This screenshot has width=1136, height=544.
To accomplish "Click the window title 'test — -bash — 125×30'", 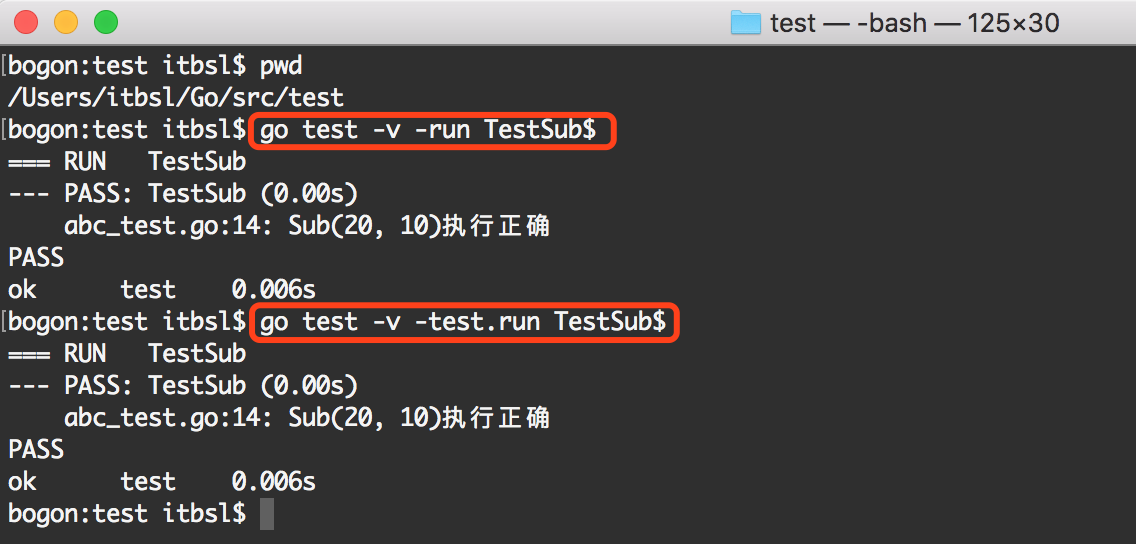I will [914, 23].
